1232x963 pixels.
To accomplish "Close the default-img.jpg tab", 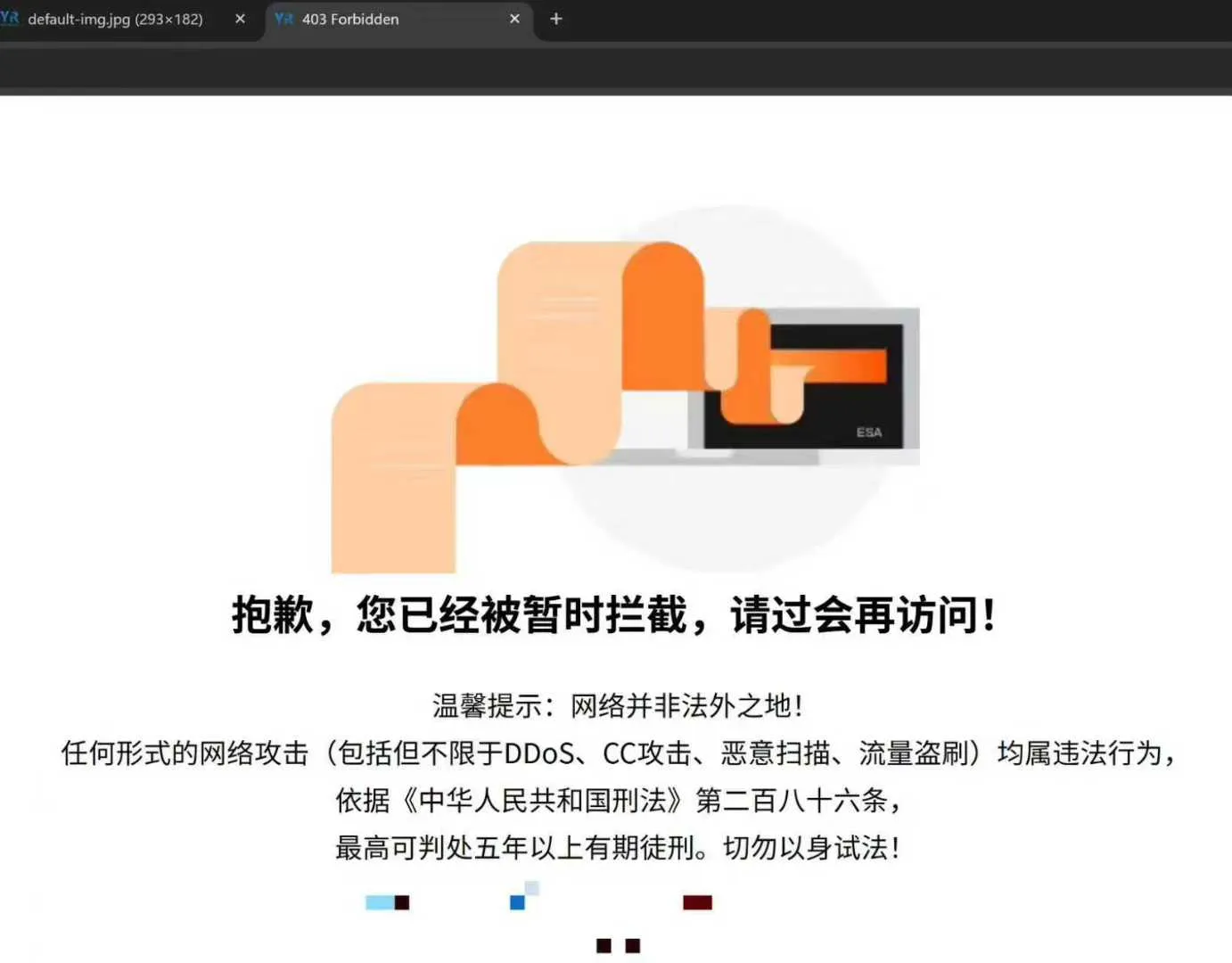I will coord(240,19).
